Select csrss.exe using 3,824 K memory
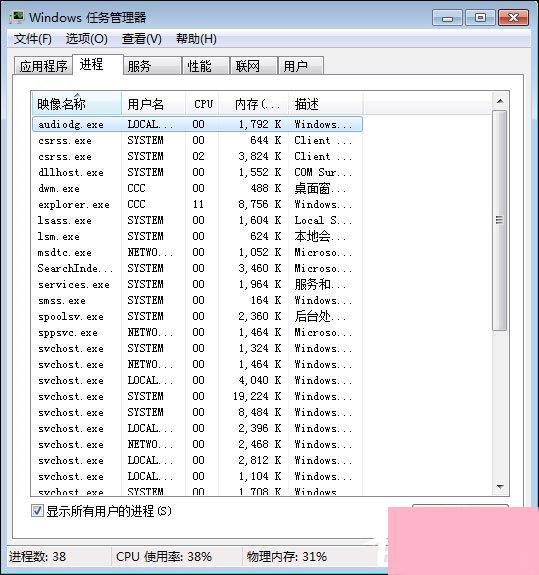Image resolution: width=539 pixels, height=575 pixels. pos(197,157)
